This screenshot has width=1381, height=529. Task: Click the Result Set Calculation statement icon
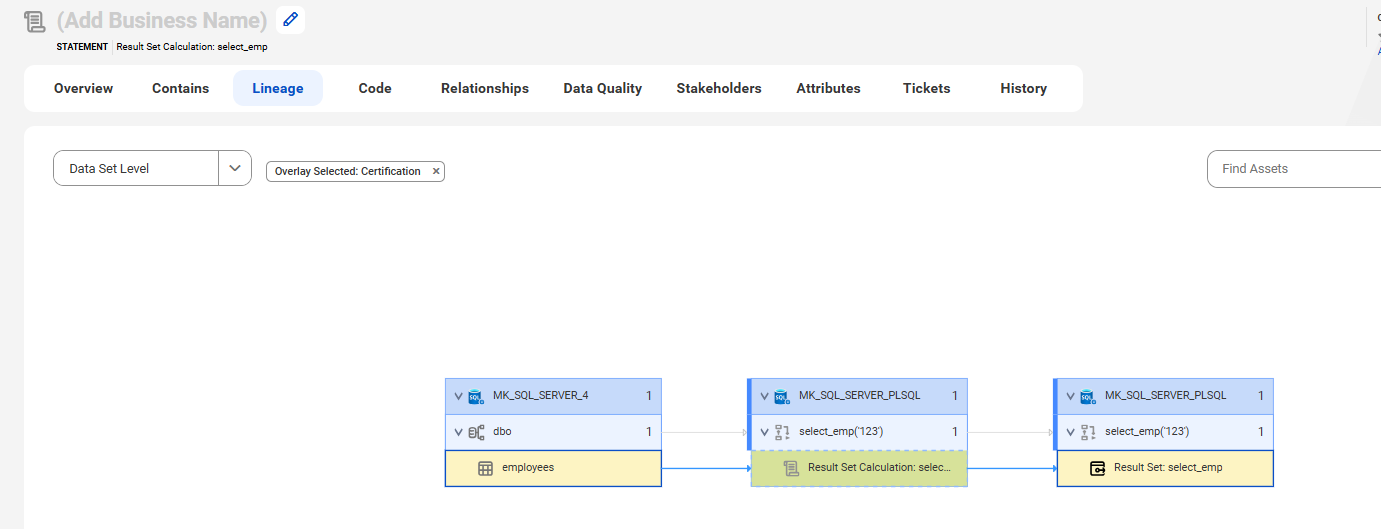pos(791,468)
